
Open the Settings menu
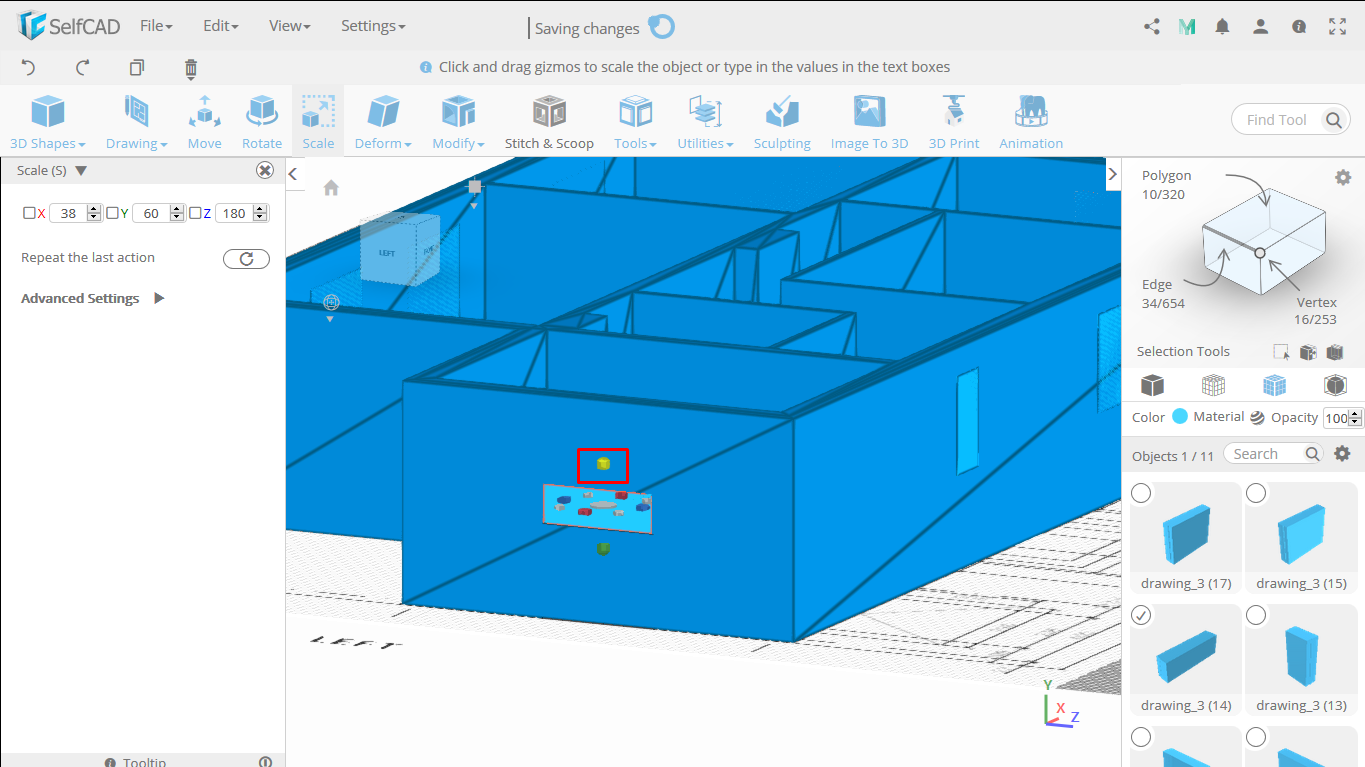coord(373,26)
